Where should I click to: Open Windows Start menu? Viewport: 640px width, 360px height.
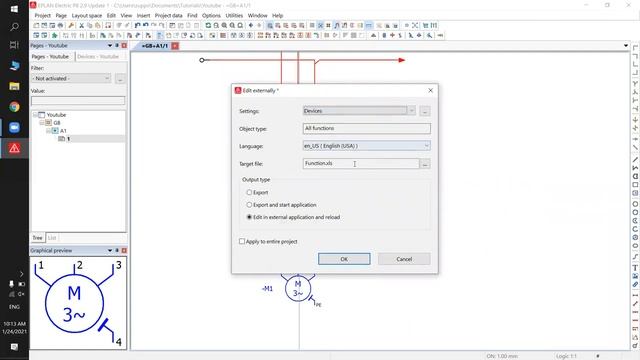pos(14,9)
